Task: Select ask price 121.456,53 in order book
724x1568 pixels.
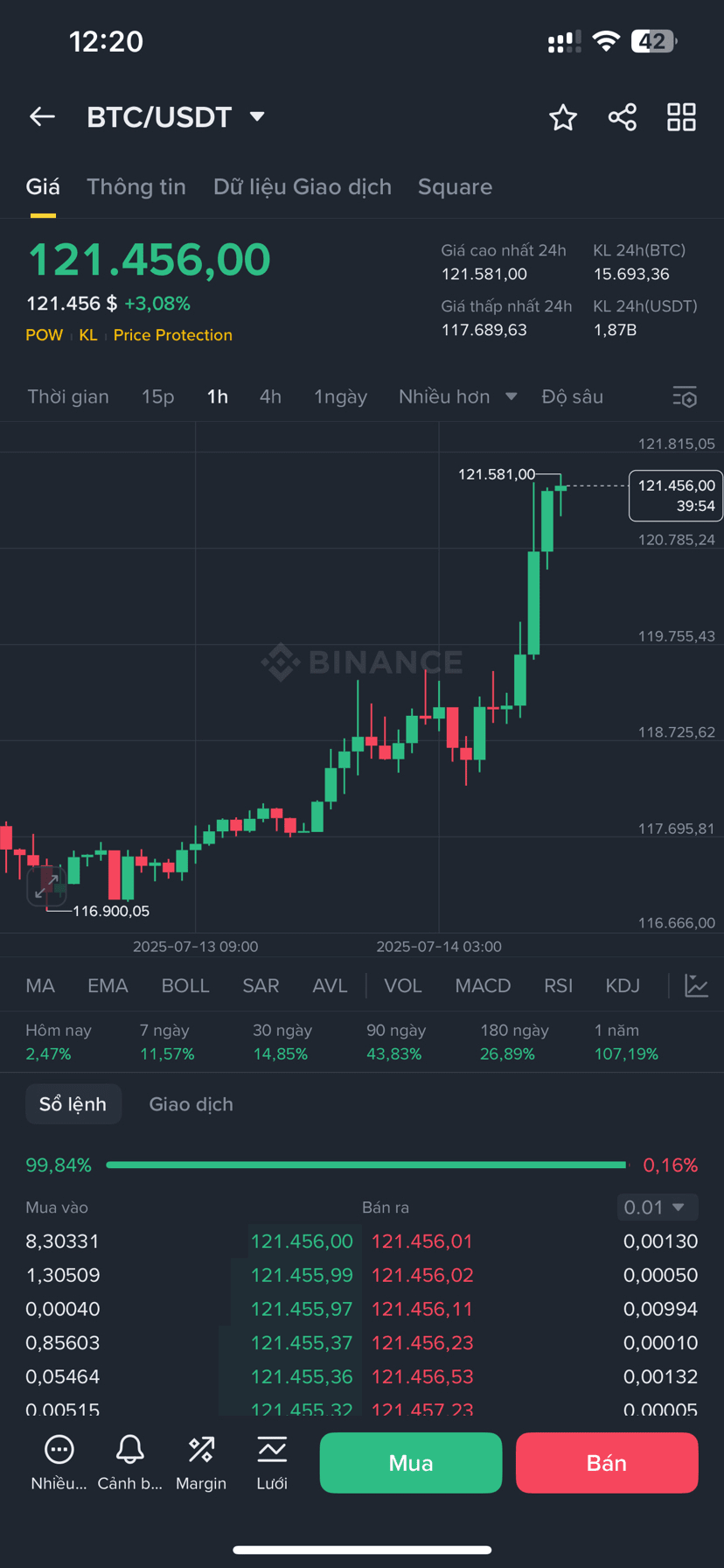Action: point(422,1377)
